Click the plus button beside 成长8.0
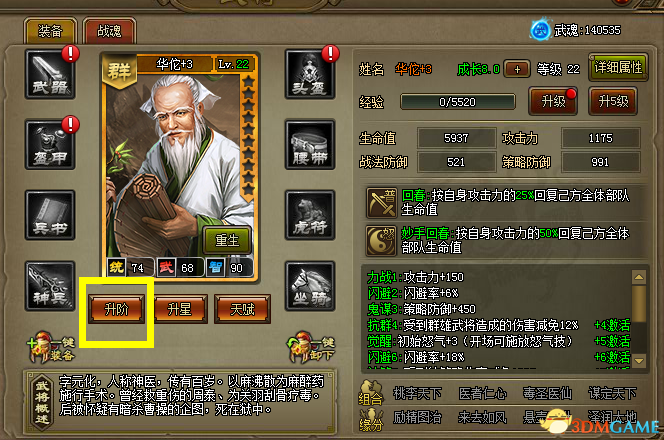664x440 pixels. point(517,69)
